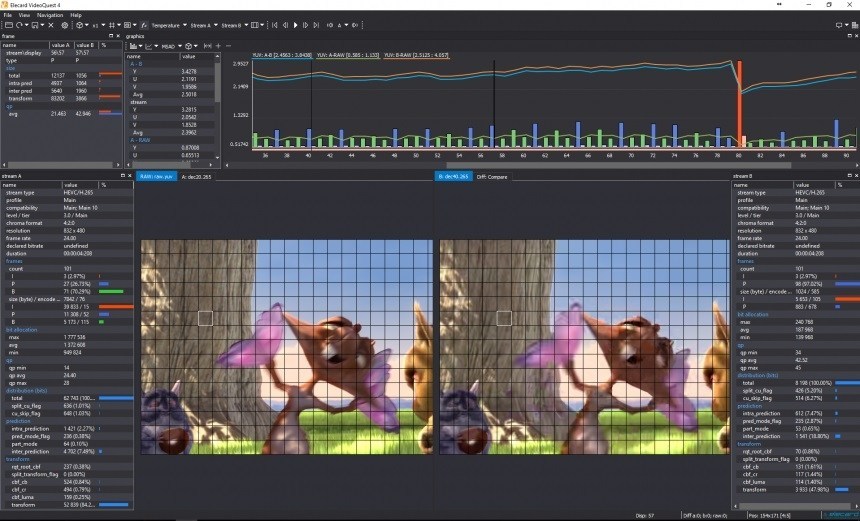Screen dimensions: 860x521
Task: Click the comment bubble icon at the toolbar's right end
Action: point(839,25)
